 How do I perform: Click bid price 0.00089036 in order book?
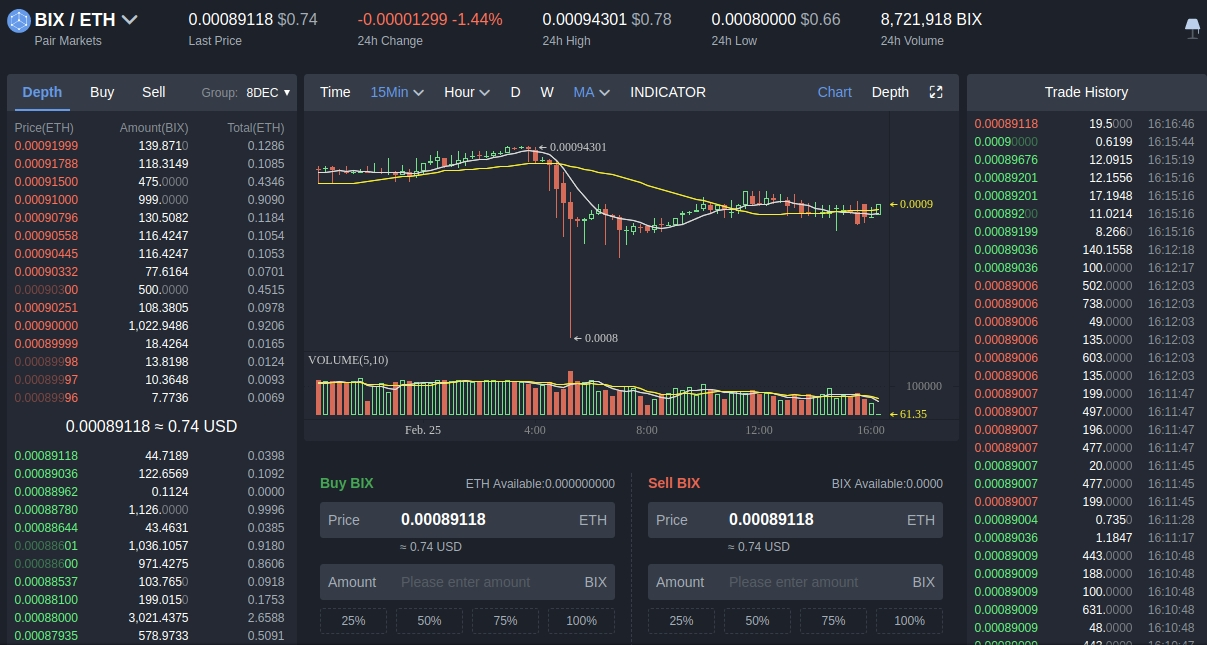point(46,474)
